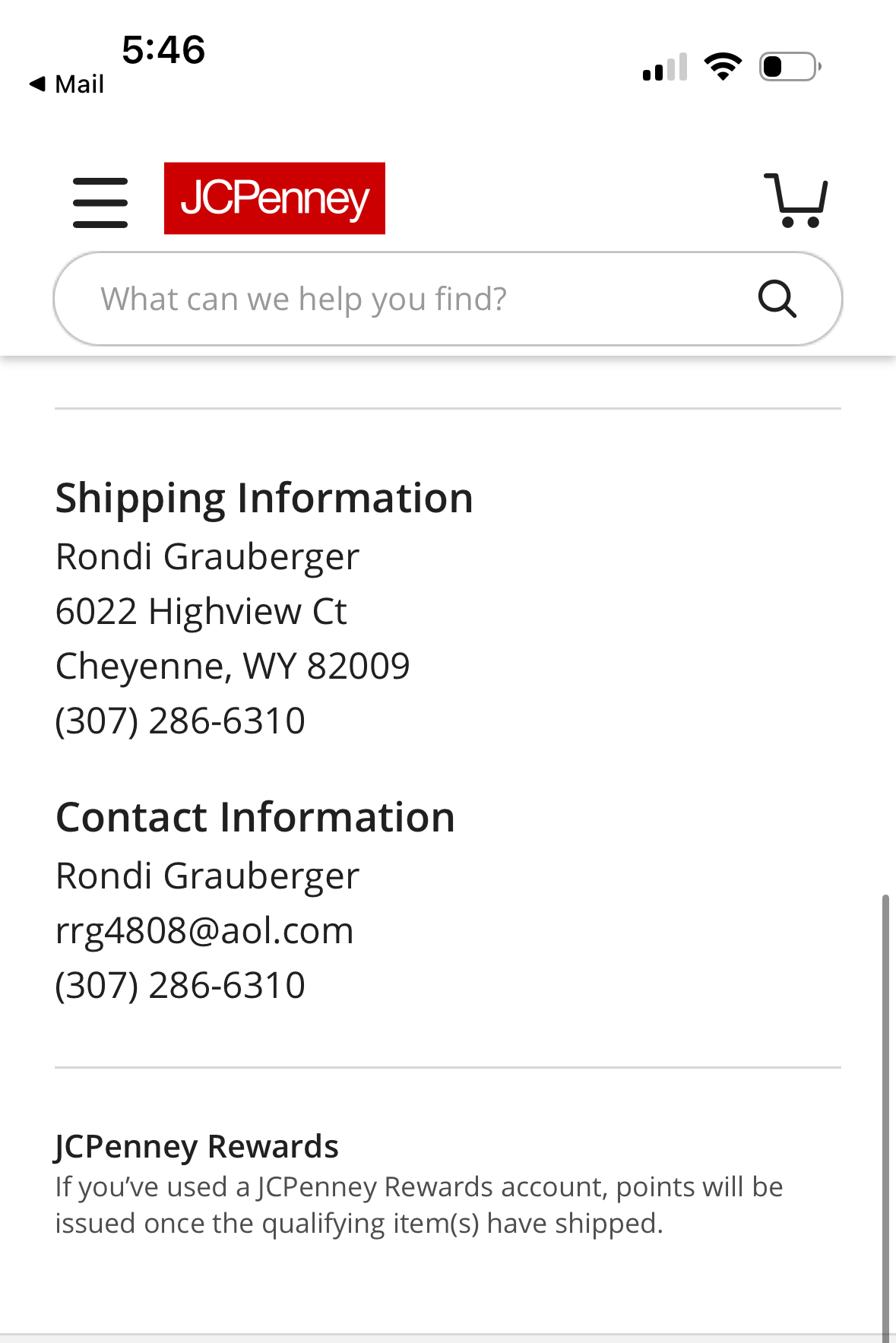This screenshot has width=896, height=1343.
Task: Tap the cellular signal bars
Action: pos(665,67)
